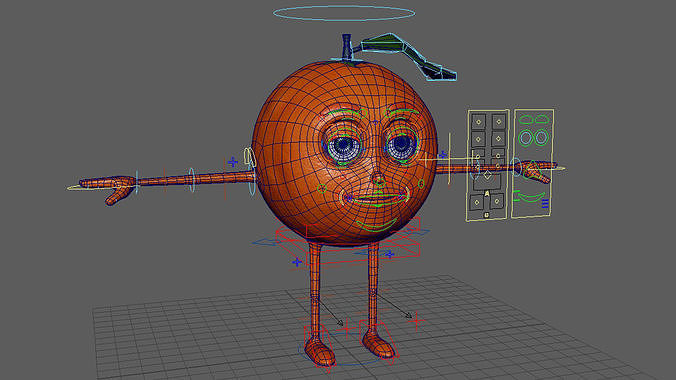The height and width of the screenshot is (380, 676).
Task: Select cyan wrist ring near the control panels
Action: [x=516, y=167]
